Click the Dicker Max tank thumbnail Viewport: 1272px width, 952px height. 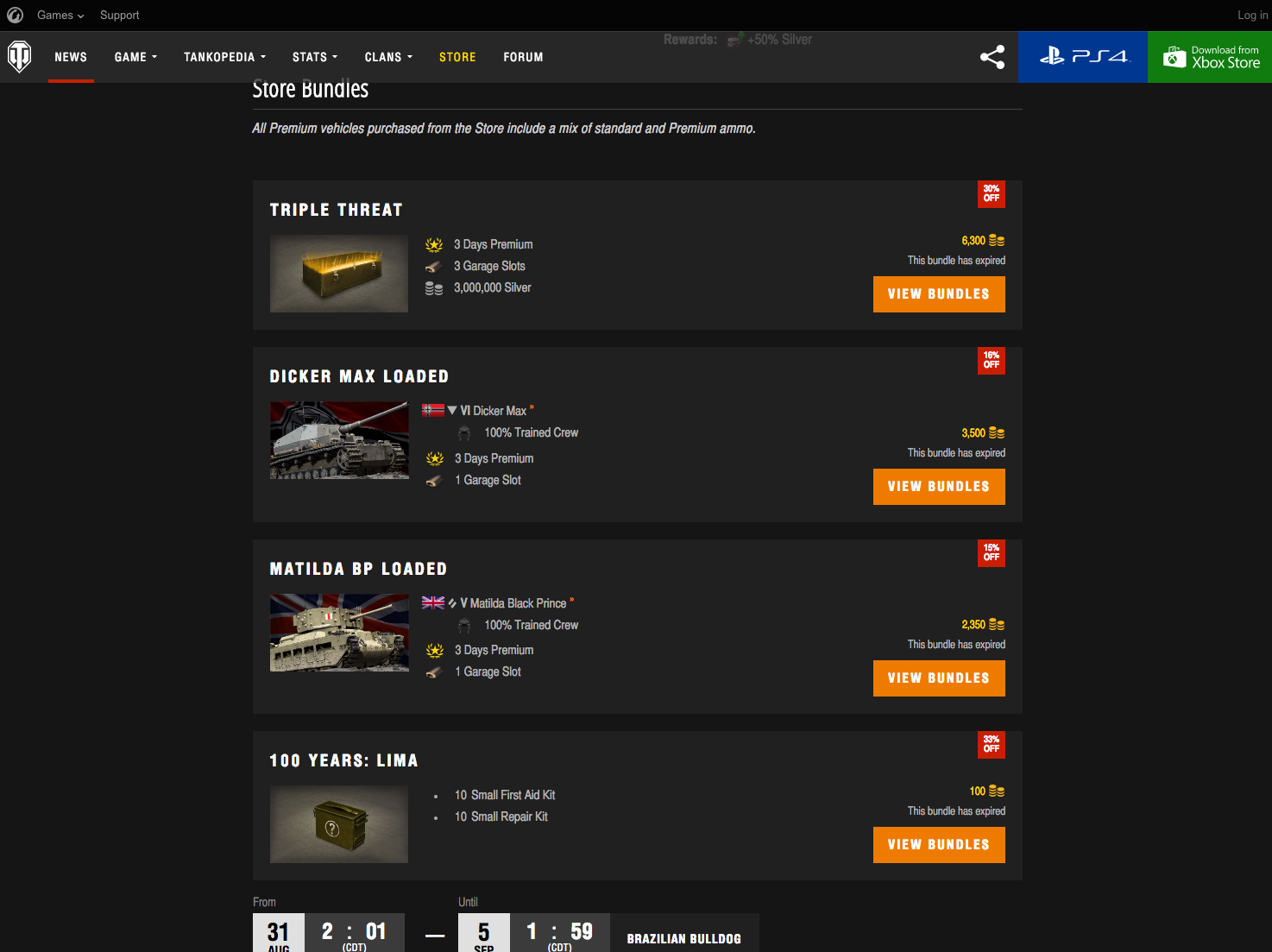pos(339,440)
